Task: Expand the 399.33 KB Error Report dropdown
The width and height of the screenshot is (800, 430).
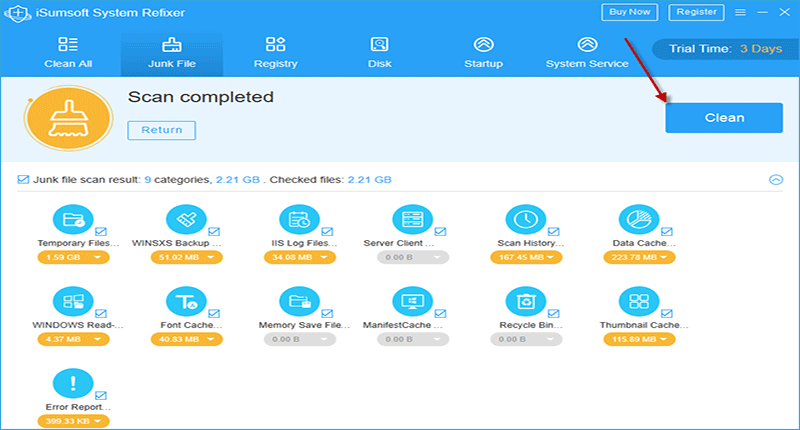Action: (73, 421)
